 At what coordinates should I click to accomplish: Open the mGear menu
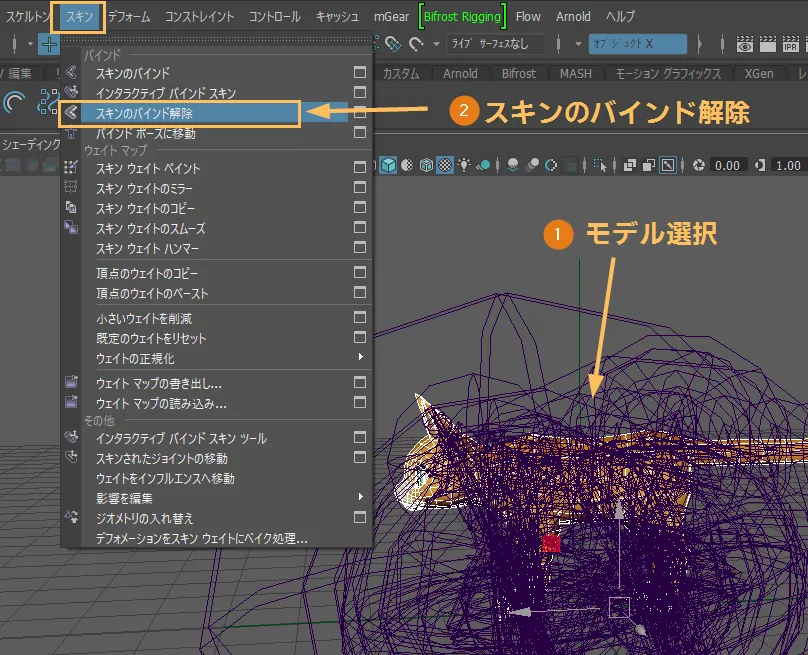coord(391,17)
